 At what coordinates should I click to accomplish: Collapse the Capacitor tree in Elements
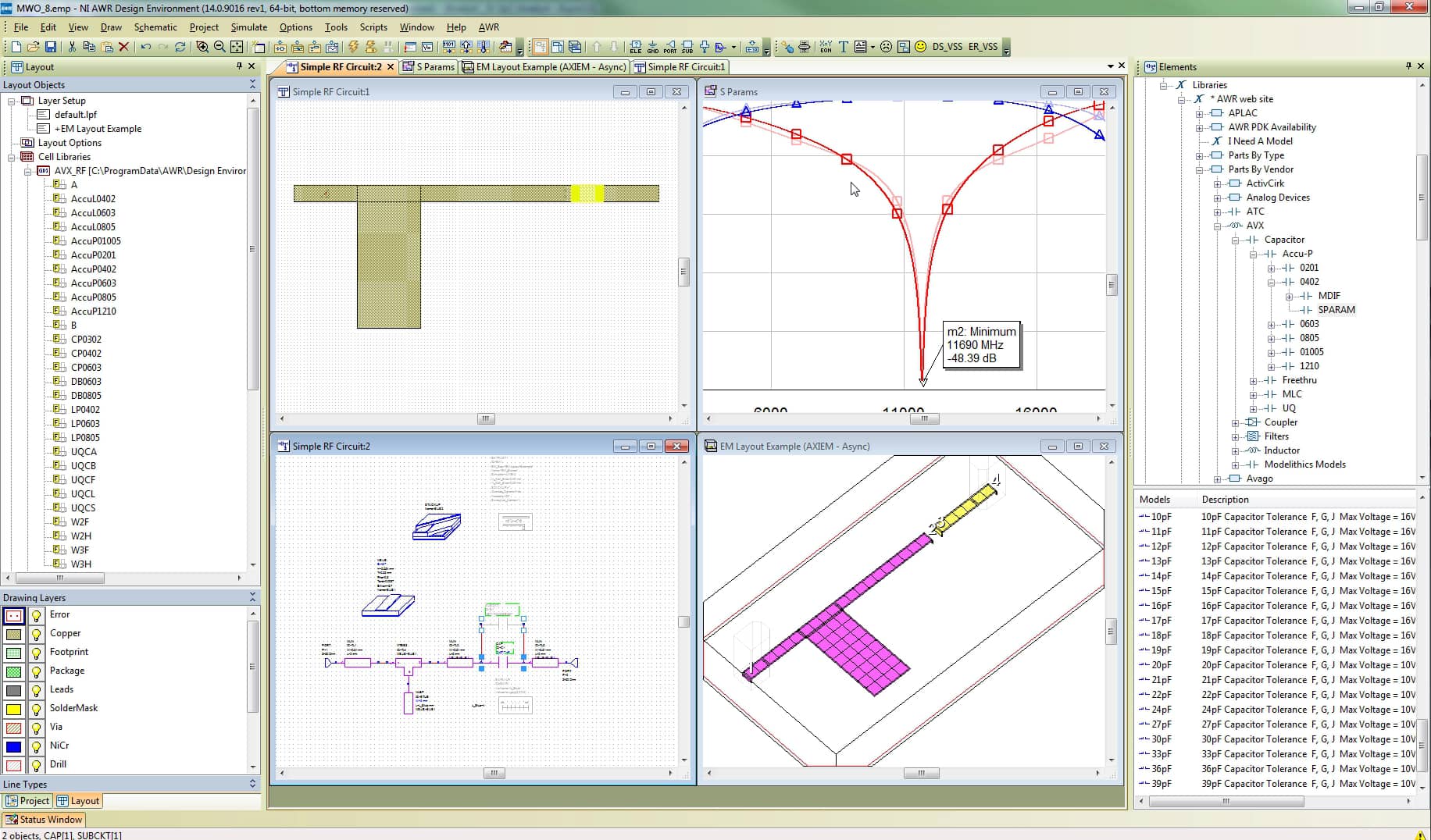point(1236,240)
